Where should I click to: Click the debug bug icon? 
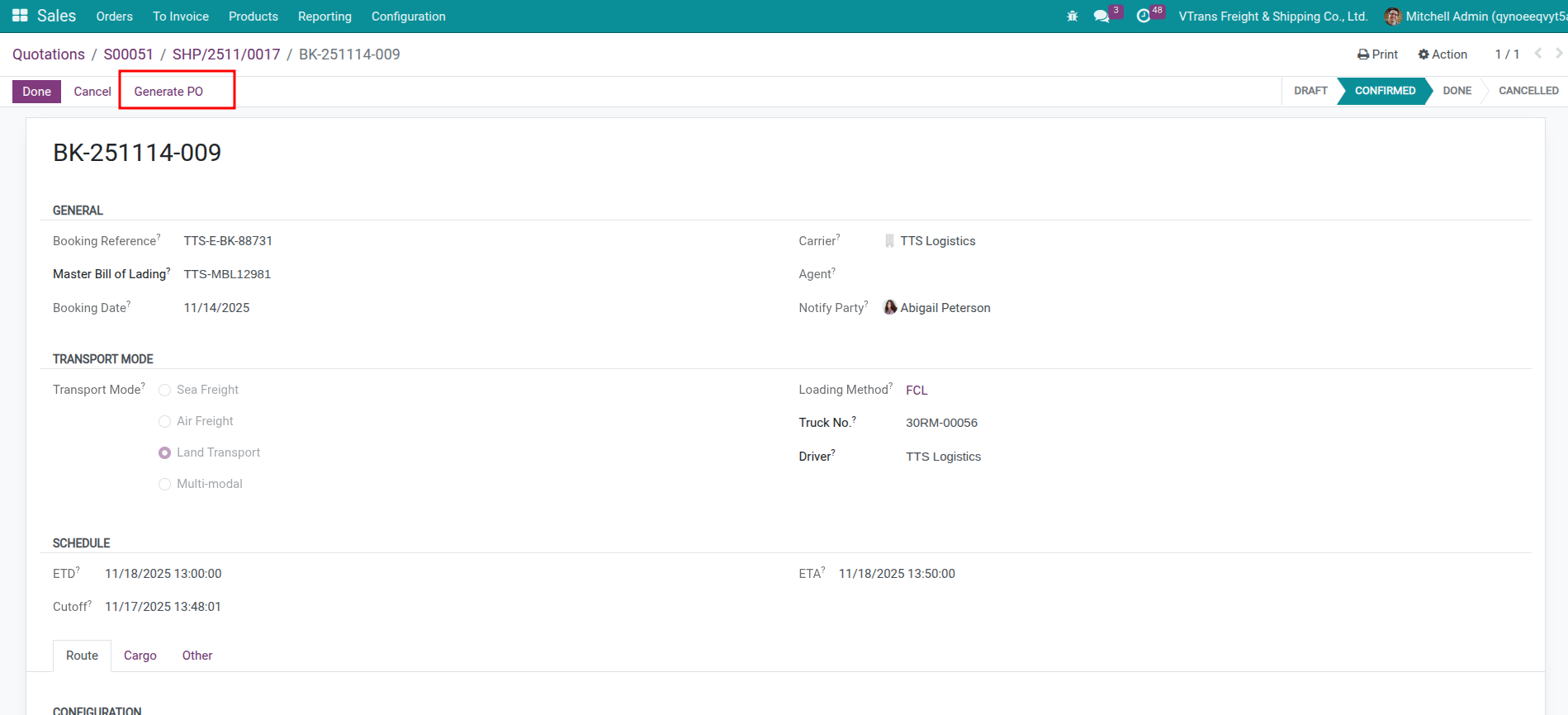1072,17
